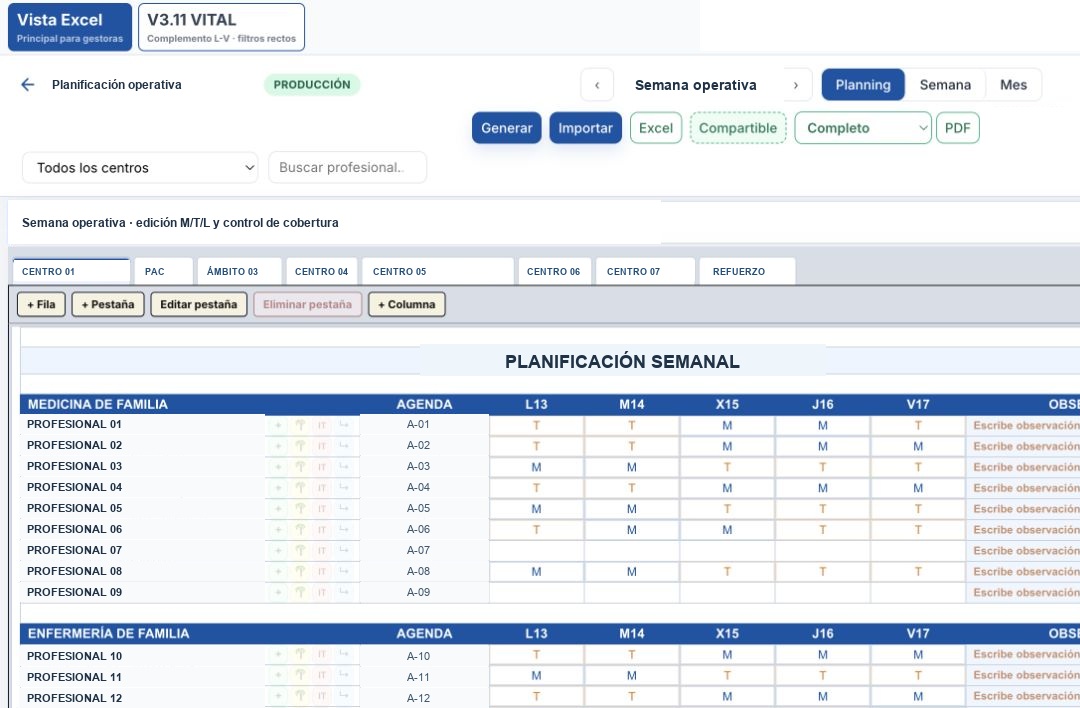The image size is (1080, 708).
Task: Switch to Semana view
Action: [945, 85]
